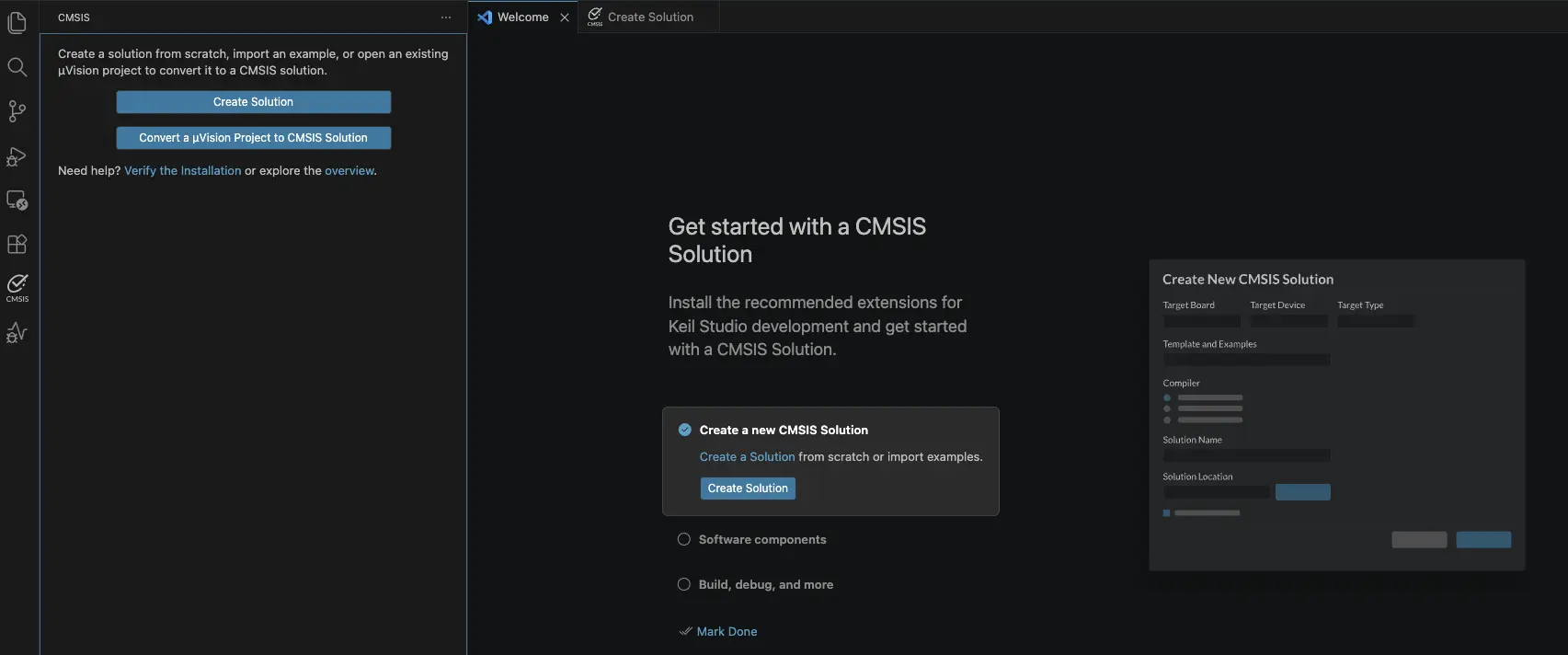Open the Search view icon
The height and width of the screenshot is (655, 1568).
tap(17, 67)
